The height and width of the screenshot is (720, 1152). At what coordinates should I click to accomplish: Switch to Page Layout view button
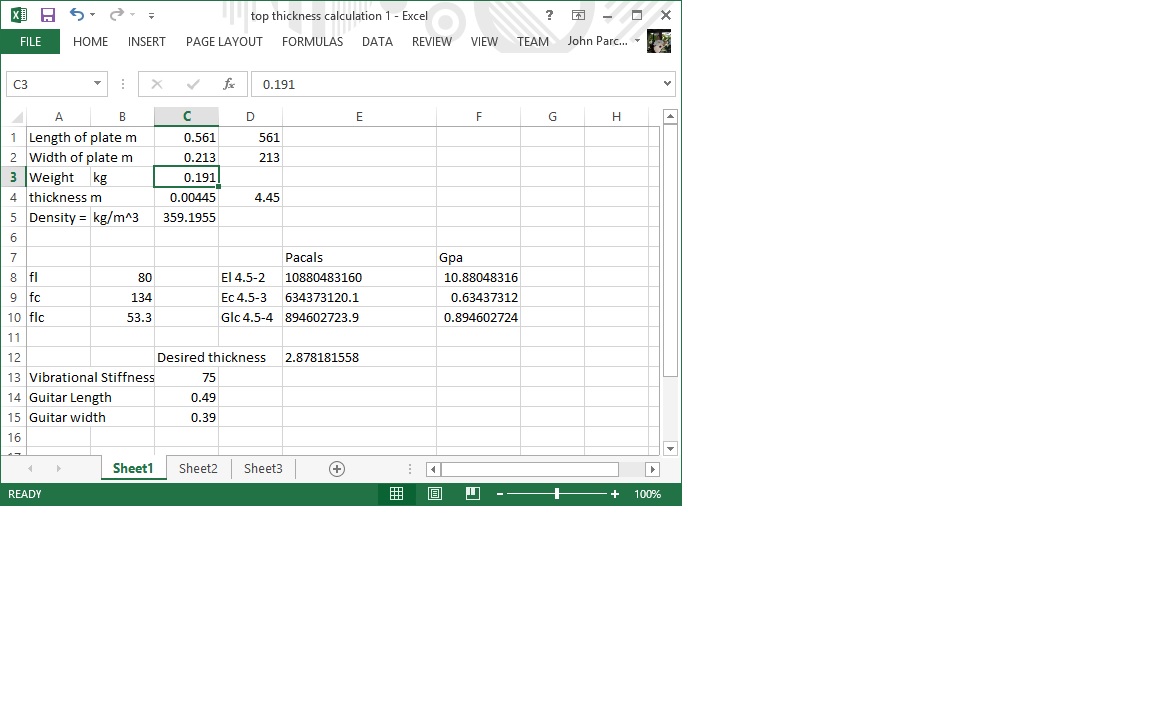435,494
